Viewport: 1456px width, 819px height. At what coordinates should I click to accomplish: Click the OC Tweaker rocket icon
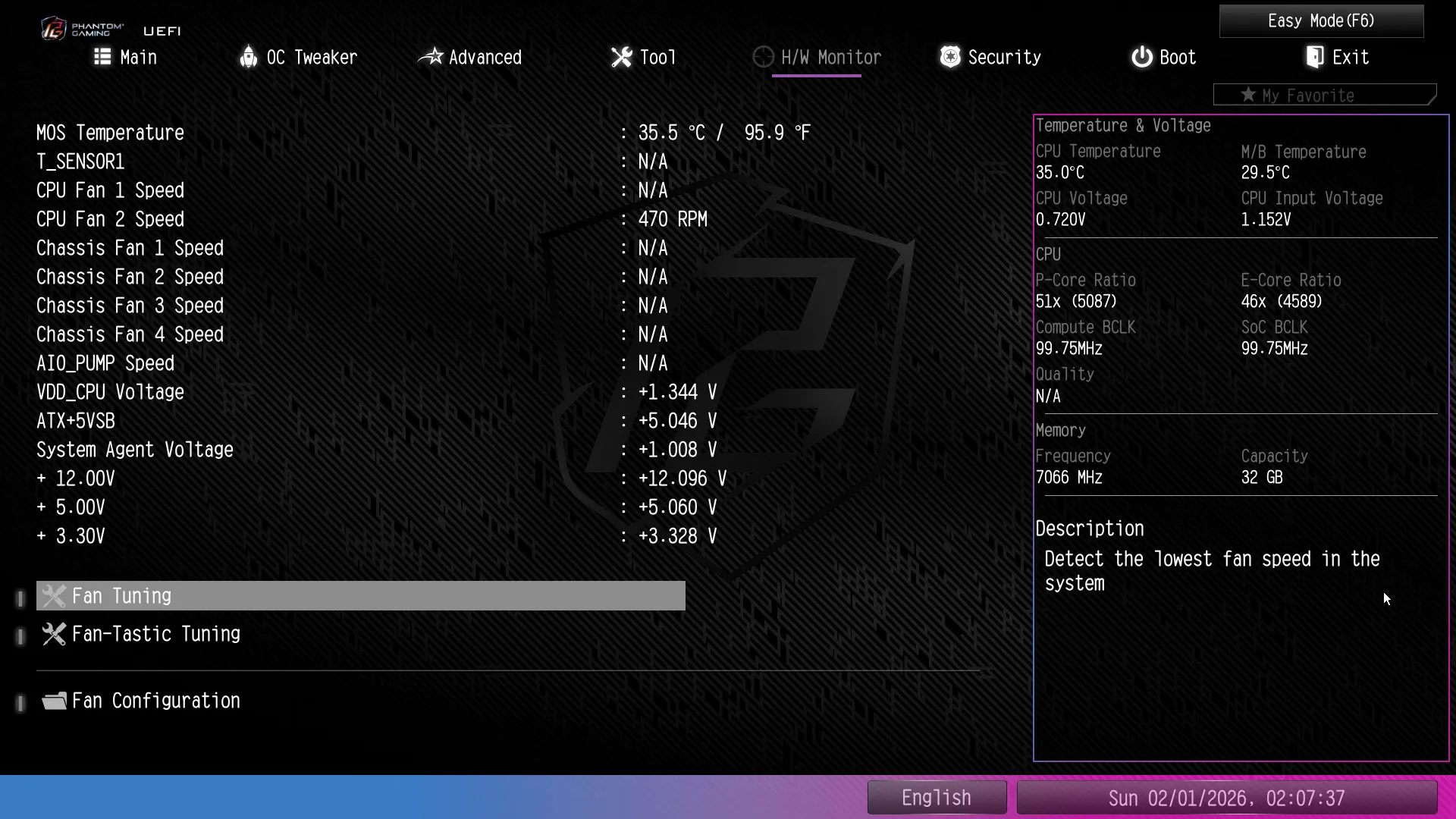[248, 57]
